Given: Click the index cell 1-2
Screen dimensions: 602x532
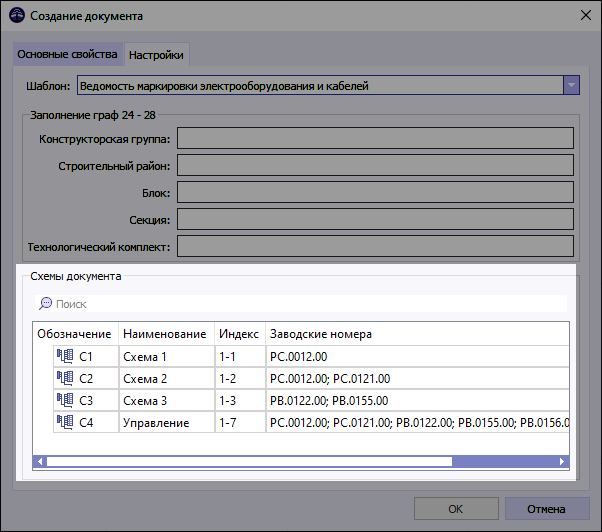Looking at the screenshot, I should click(240, 378).
